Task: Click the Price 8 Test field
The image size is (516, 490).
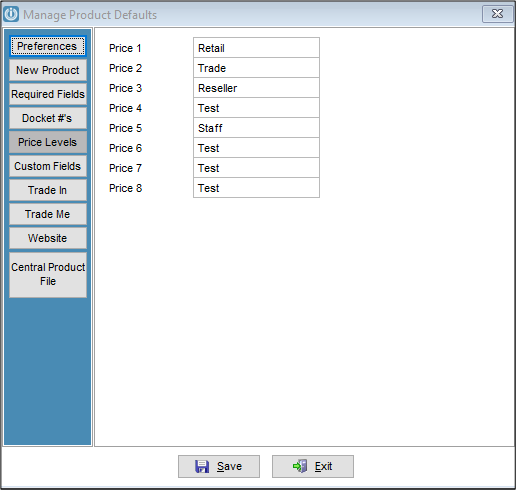Action: (256, 188)
